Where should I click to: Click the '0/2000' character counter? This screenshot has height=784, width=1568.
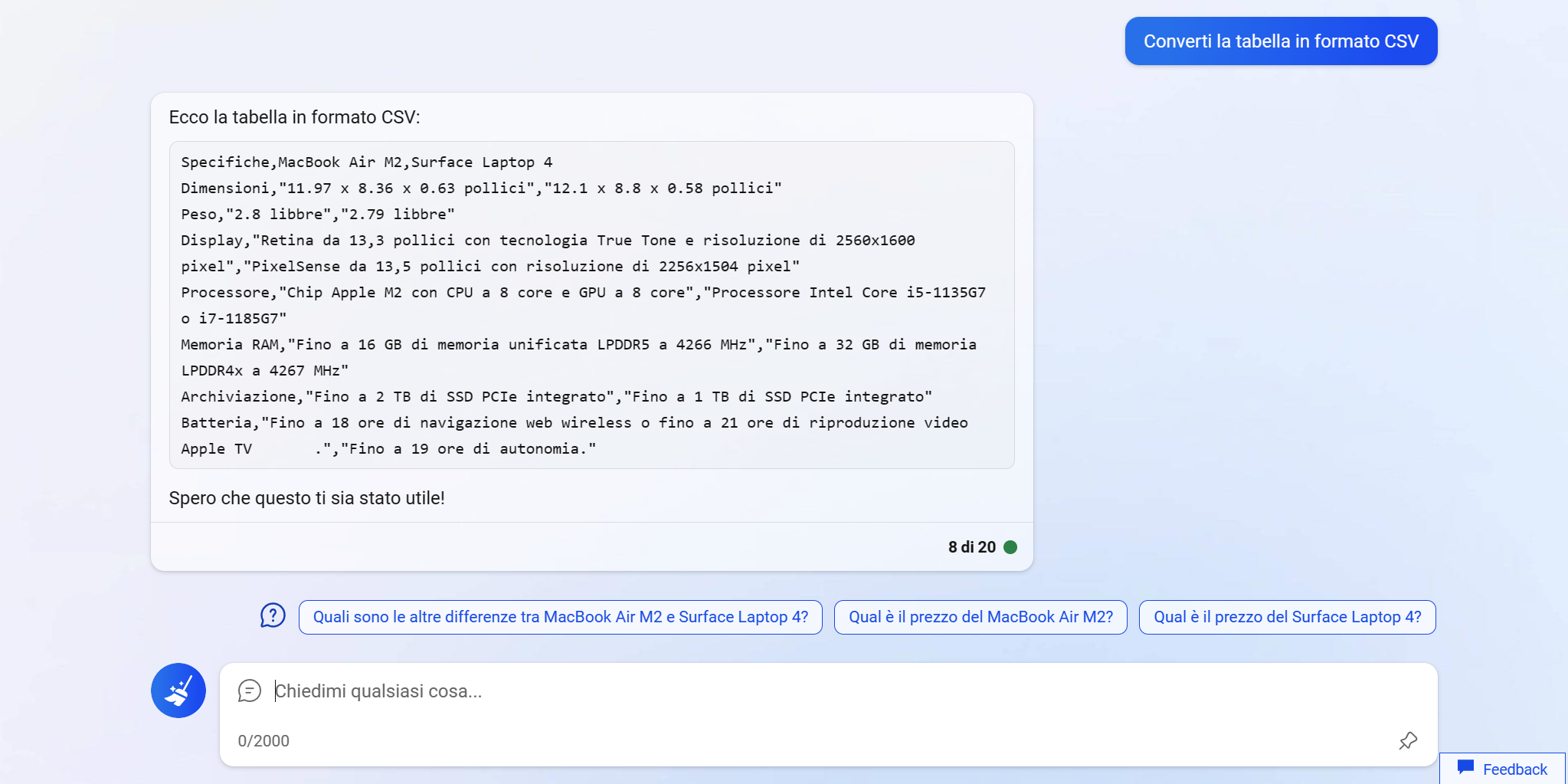(264, 740)
